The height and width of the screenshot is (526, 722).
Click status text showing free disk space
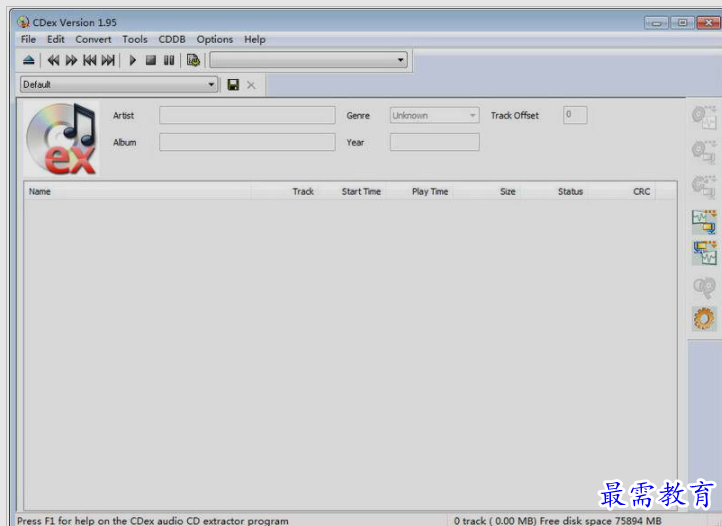557,521
